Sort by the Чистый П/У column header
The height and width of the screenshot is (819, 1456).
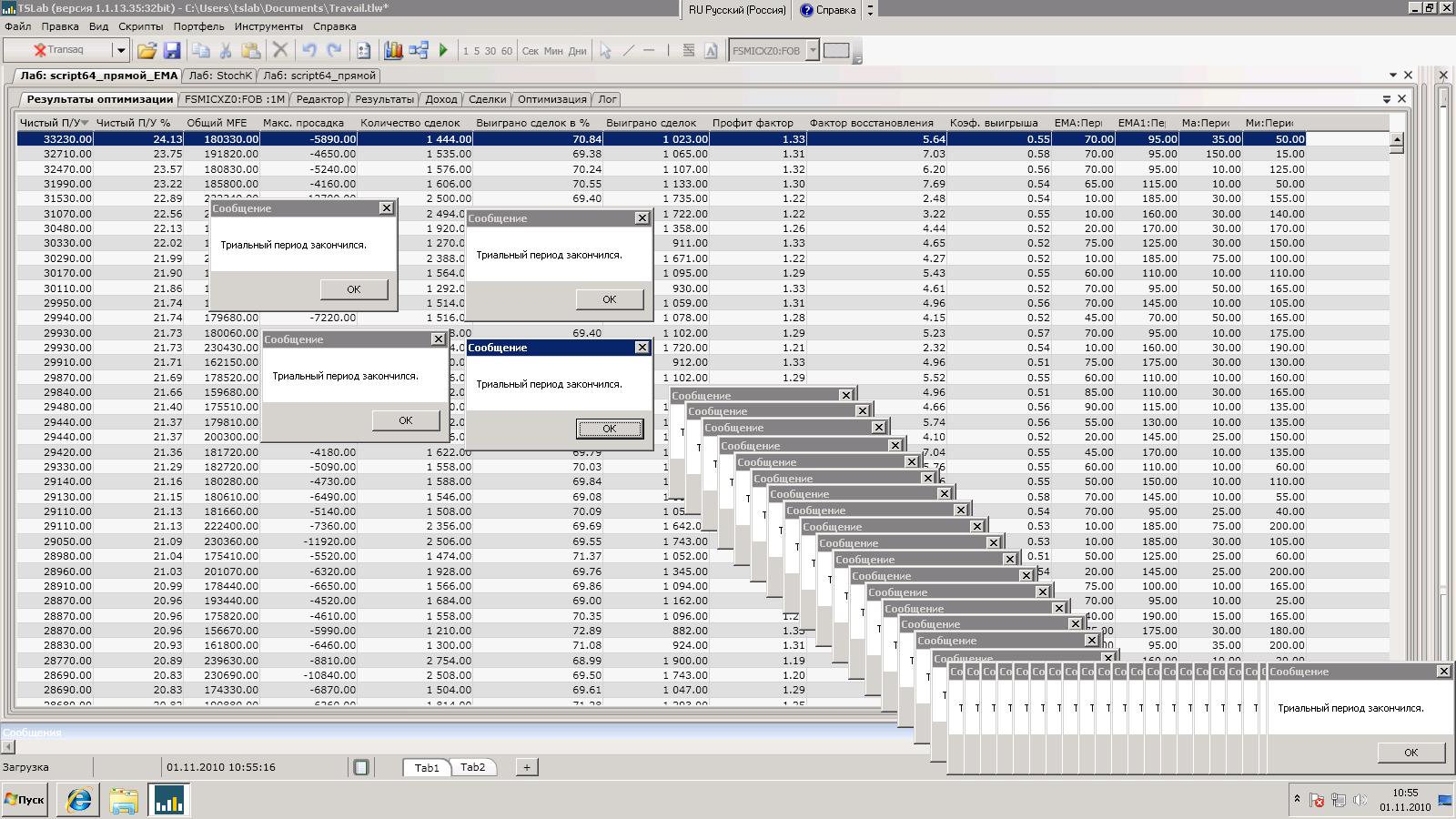point(51,123)
